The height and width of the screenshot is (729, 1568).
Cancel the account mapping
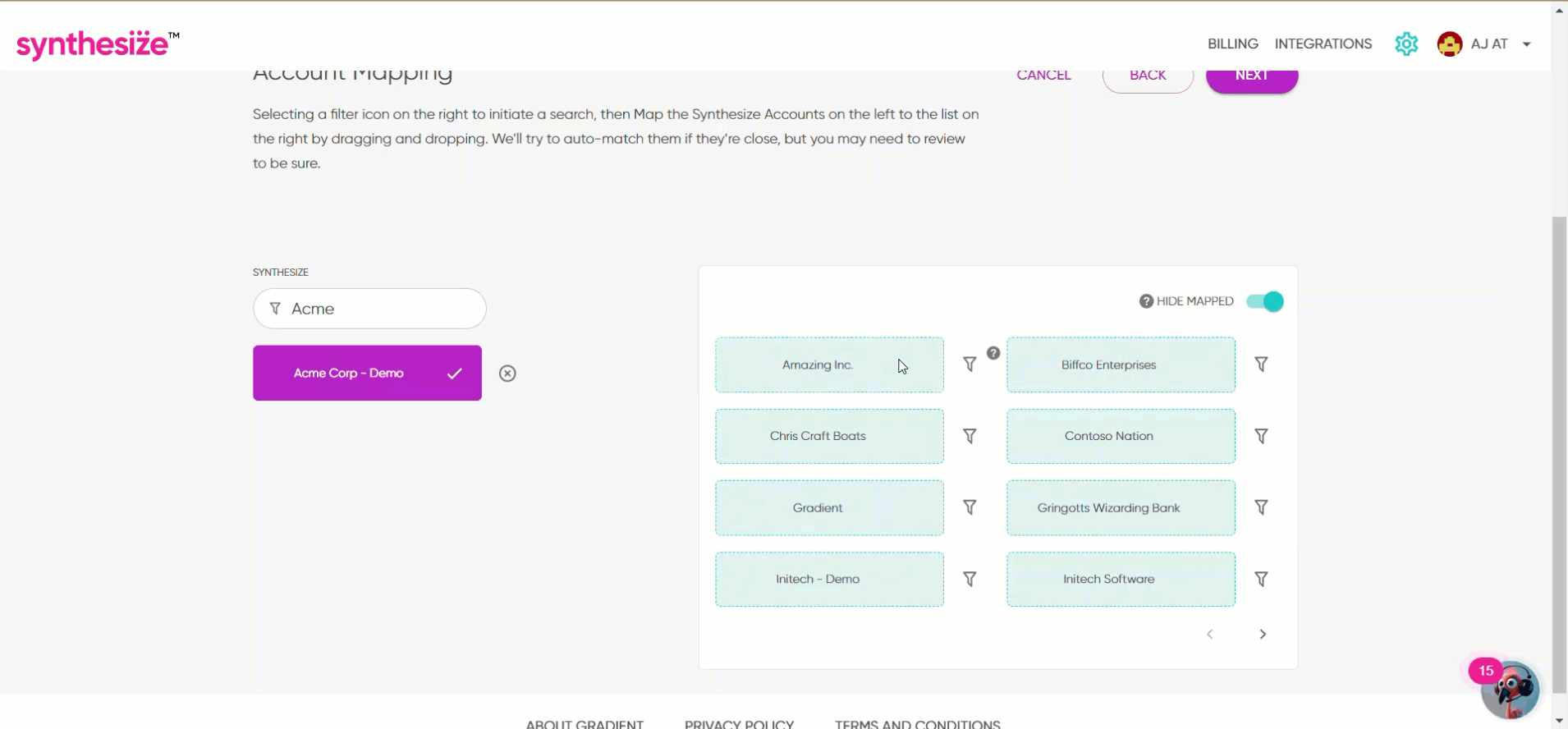(1043, 75)
